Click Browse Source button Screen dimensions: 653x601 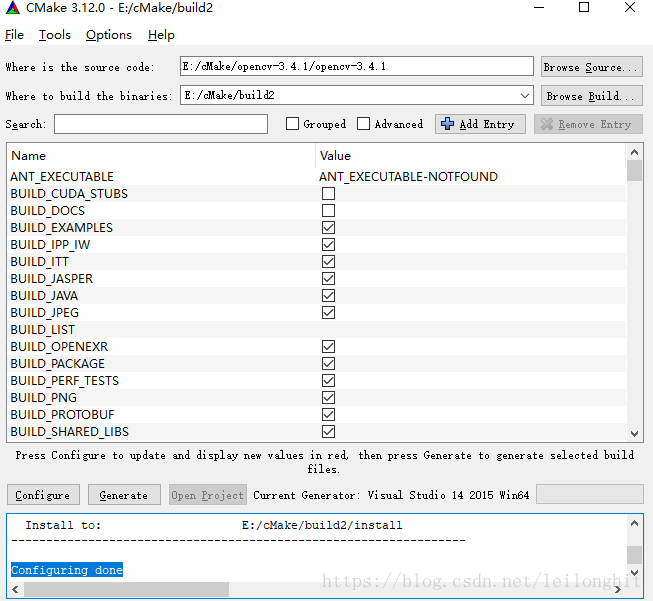click(x=591, y=67)
